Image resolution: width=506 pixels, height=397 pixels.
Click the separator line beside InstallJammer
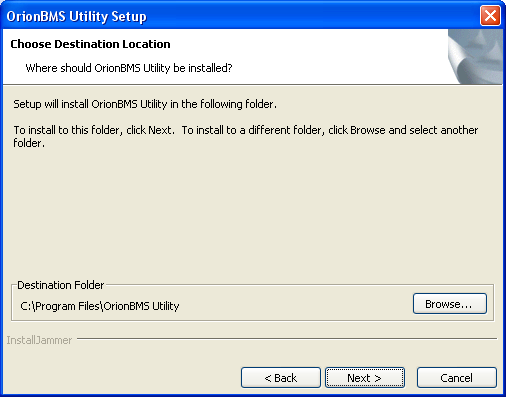pos(287,339)
